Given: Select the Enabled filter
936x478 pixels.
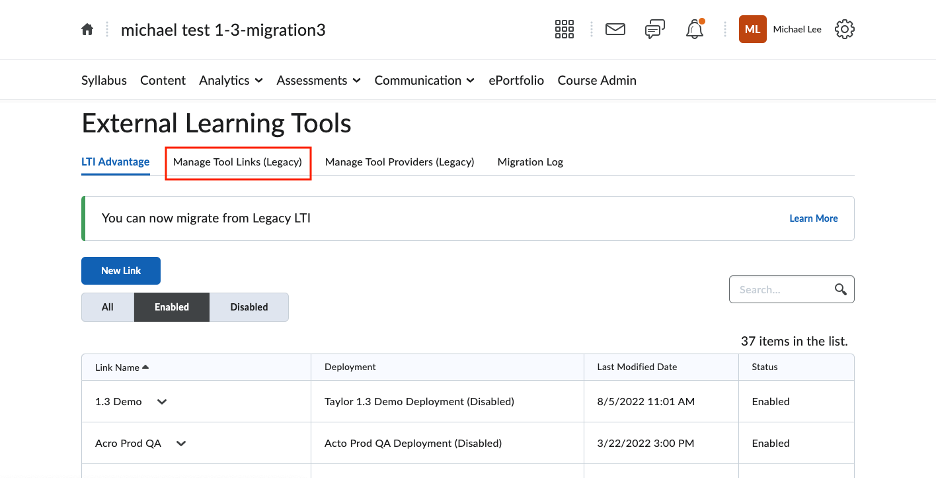Looking at the screenshot, I should point(172,307).
